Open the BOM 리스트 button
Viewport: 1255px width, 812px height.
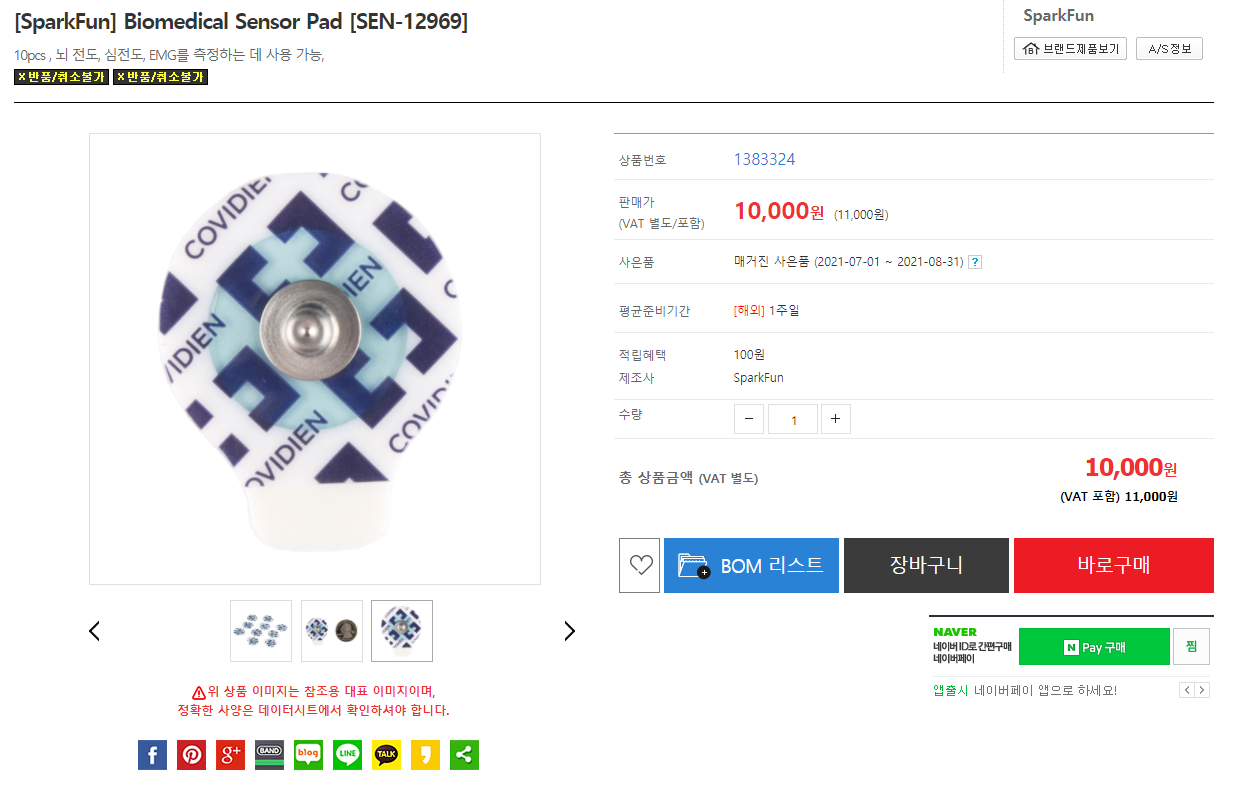(751, 566)
